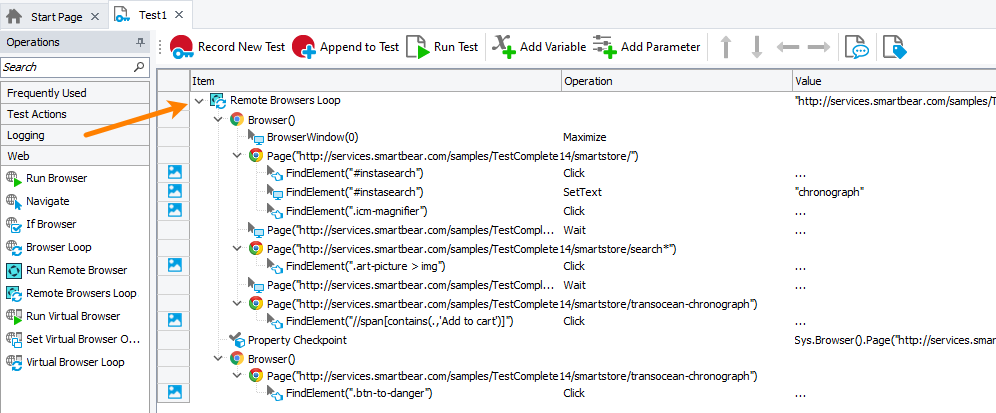This screenshot has width=996, height=413.
Task: Click the search magnifier icon
Action: pos(139,67)
